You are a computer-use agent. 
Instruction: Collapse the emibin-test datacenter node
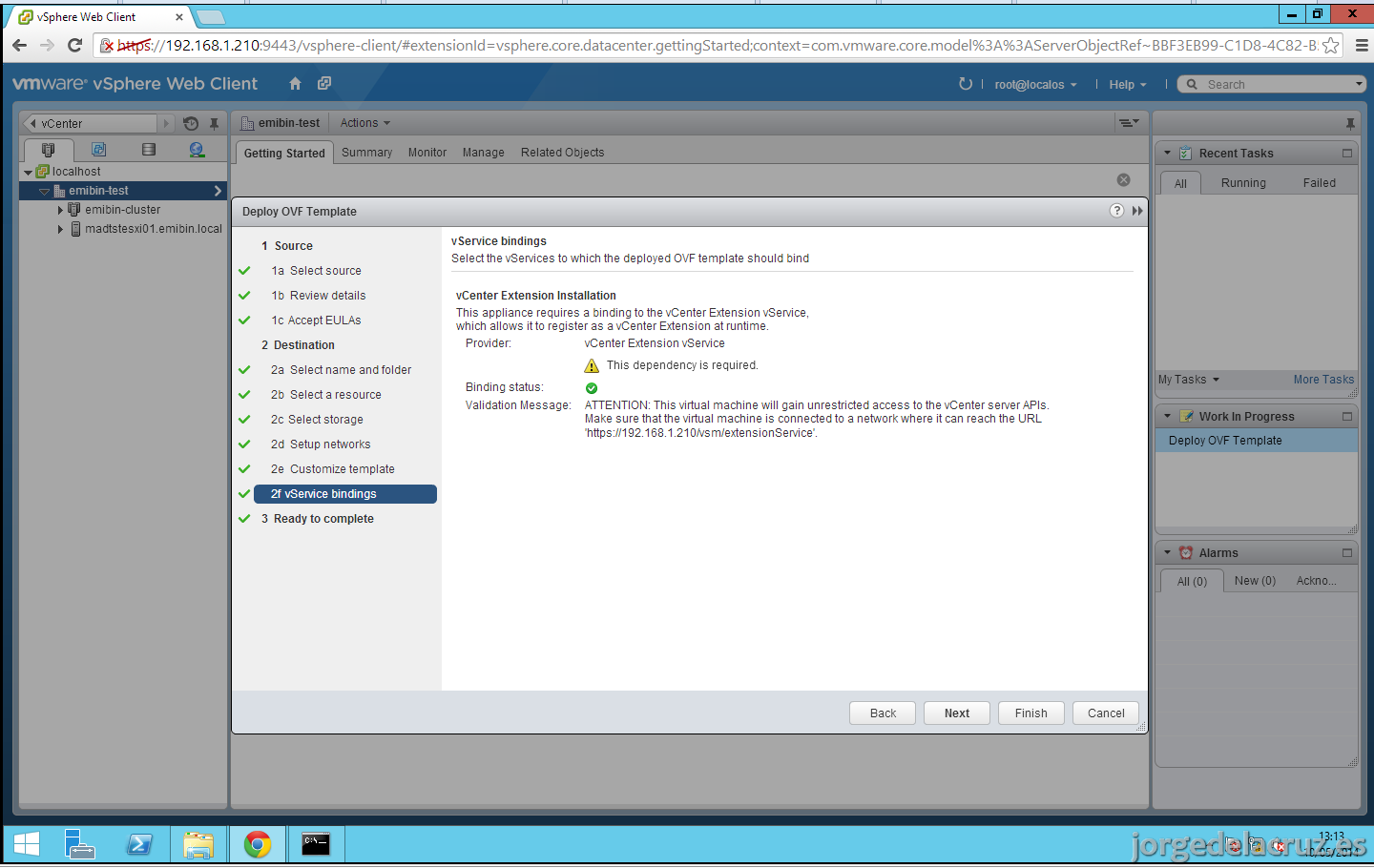coord(44,192)
